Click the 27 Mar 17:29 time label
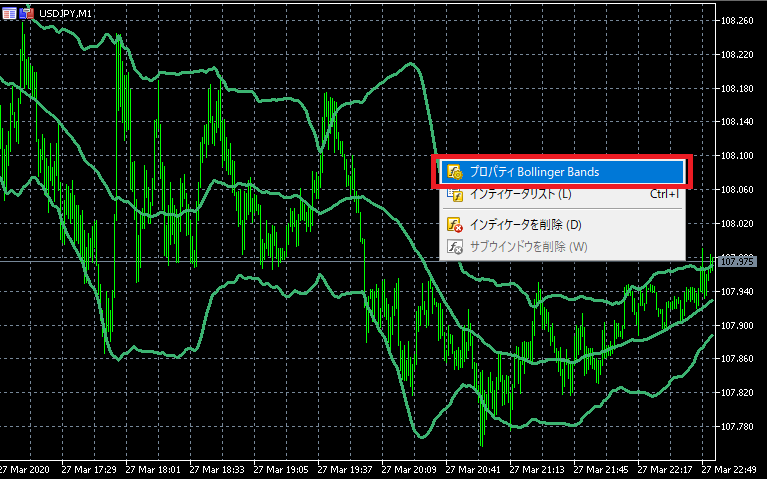This screenshot has width=767, height=479. point(89,470)
